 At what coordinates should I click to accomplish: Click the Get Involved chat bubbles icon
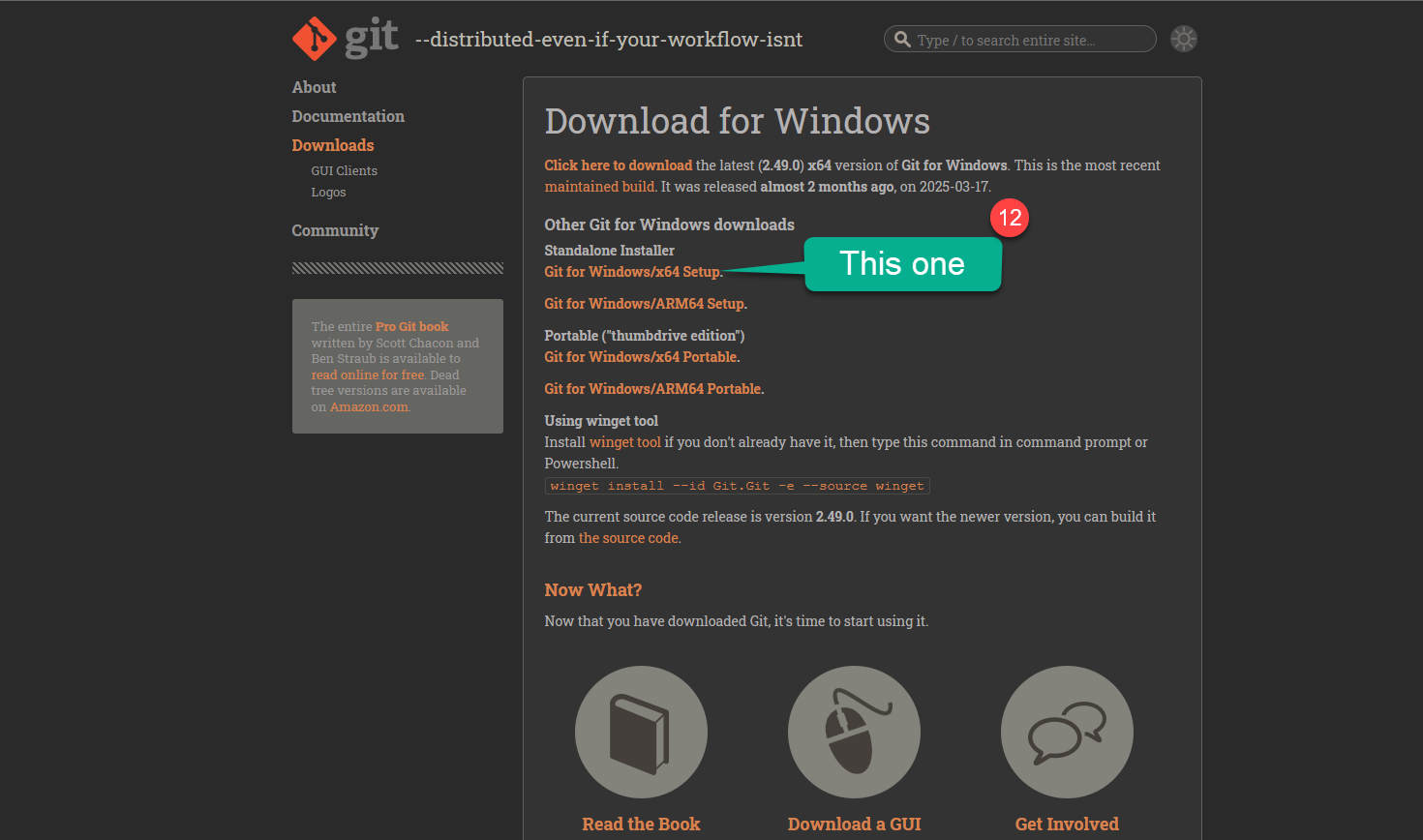pos(1067,732)
